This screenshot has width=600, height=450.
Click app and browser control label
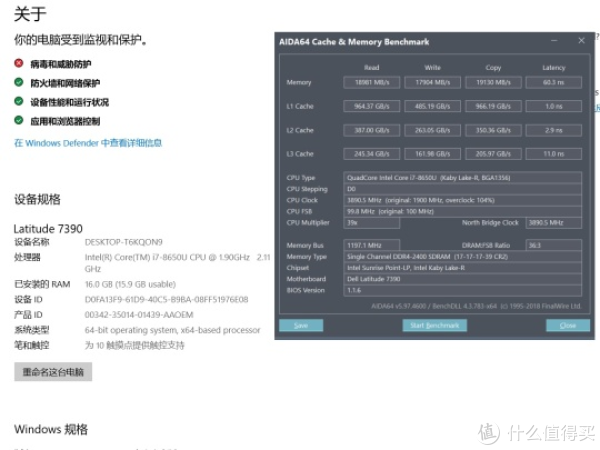point(65,121)
